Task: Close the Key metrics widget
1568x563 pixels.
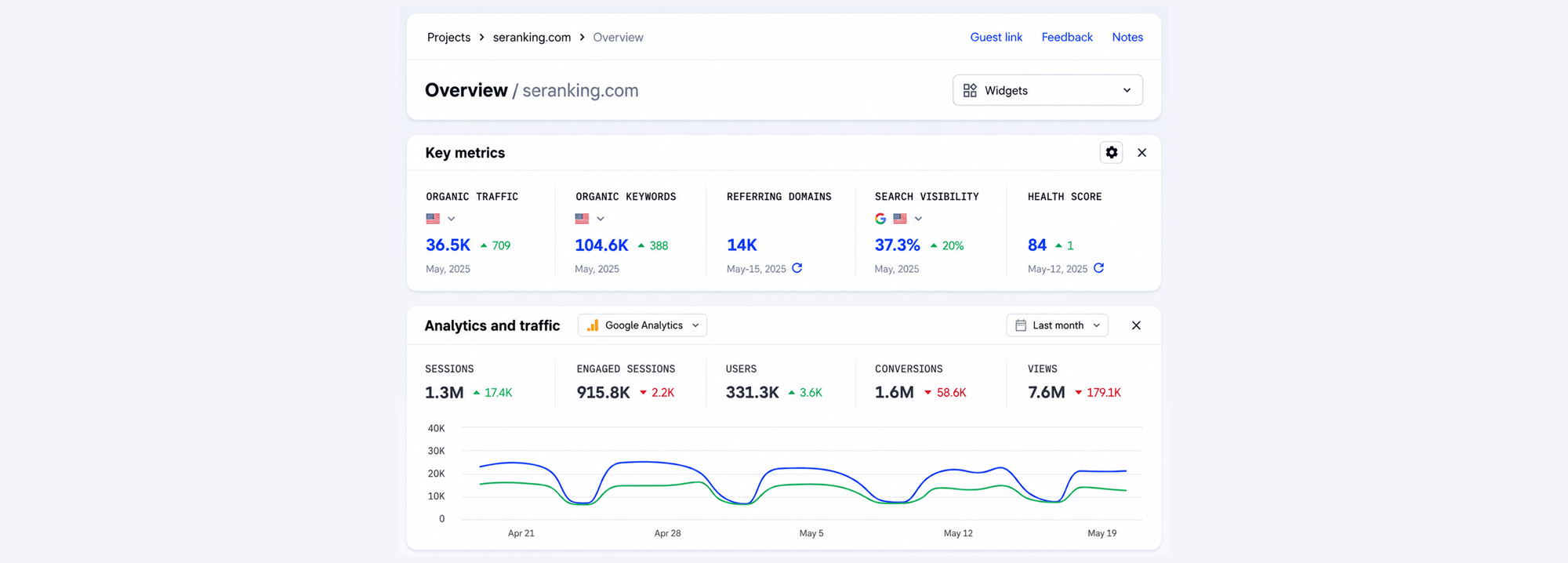Action: point(1142,153)
